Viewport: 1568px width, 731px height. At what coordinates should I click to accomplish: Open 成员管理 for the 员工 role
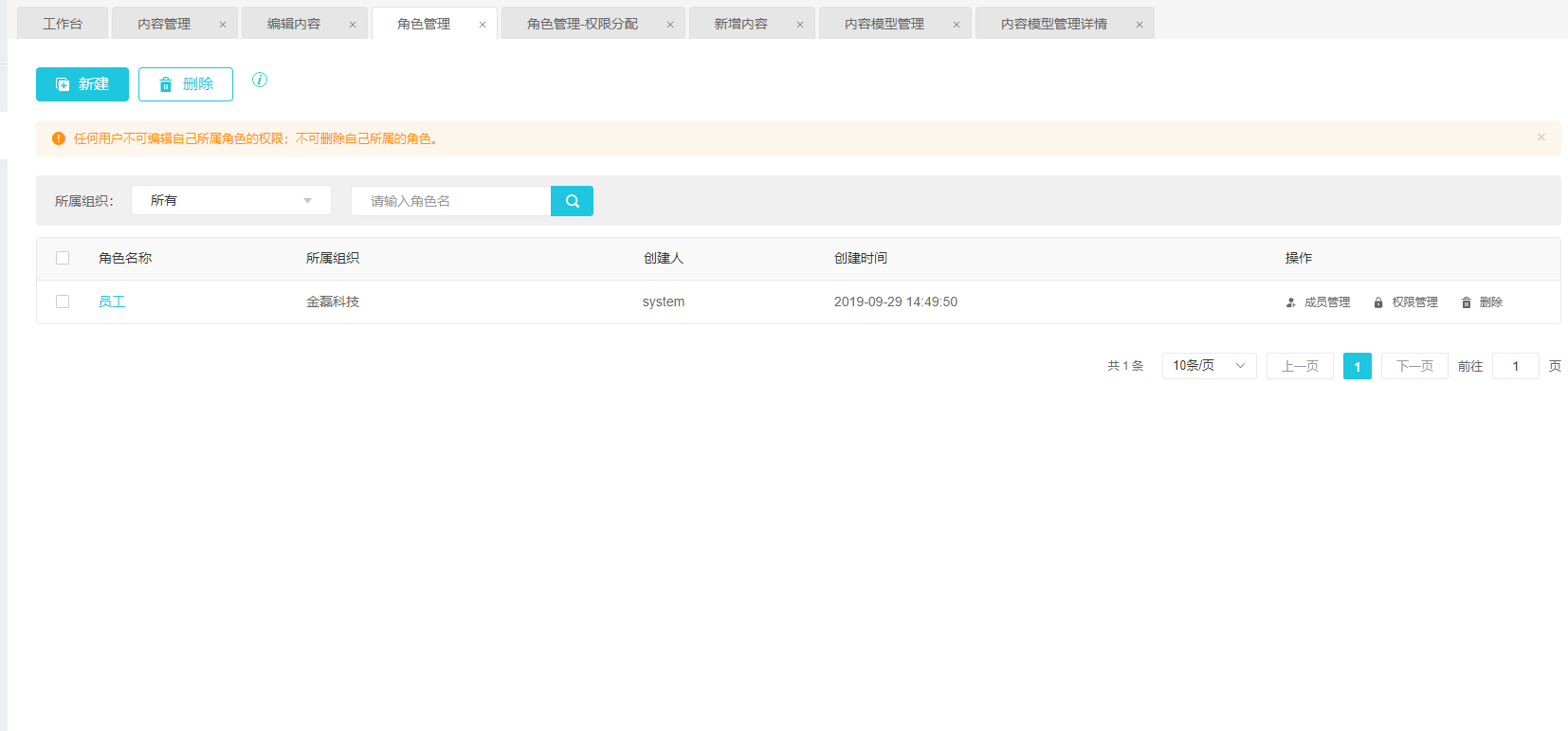point(1318,302)
